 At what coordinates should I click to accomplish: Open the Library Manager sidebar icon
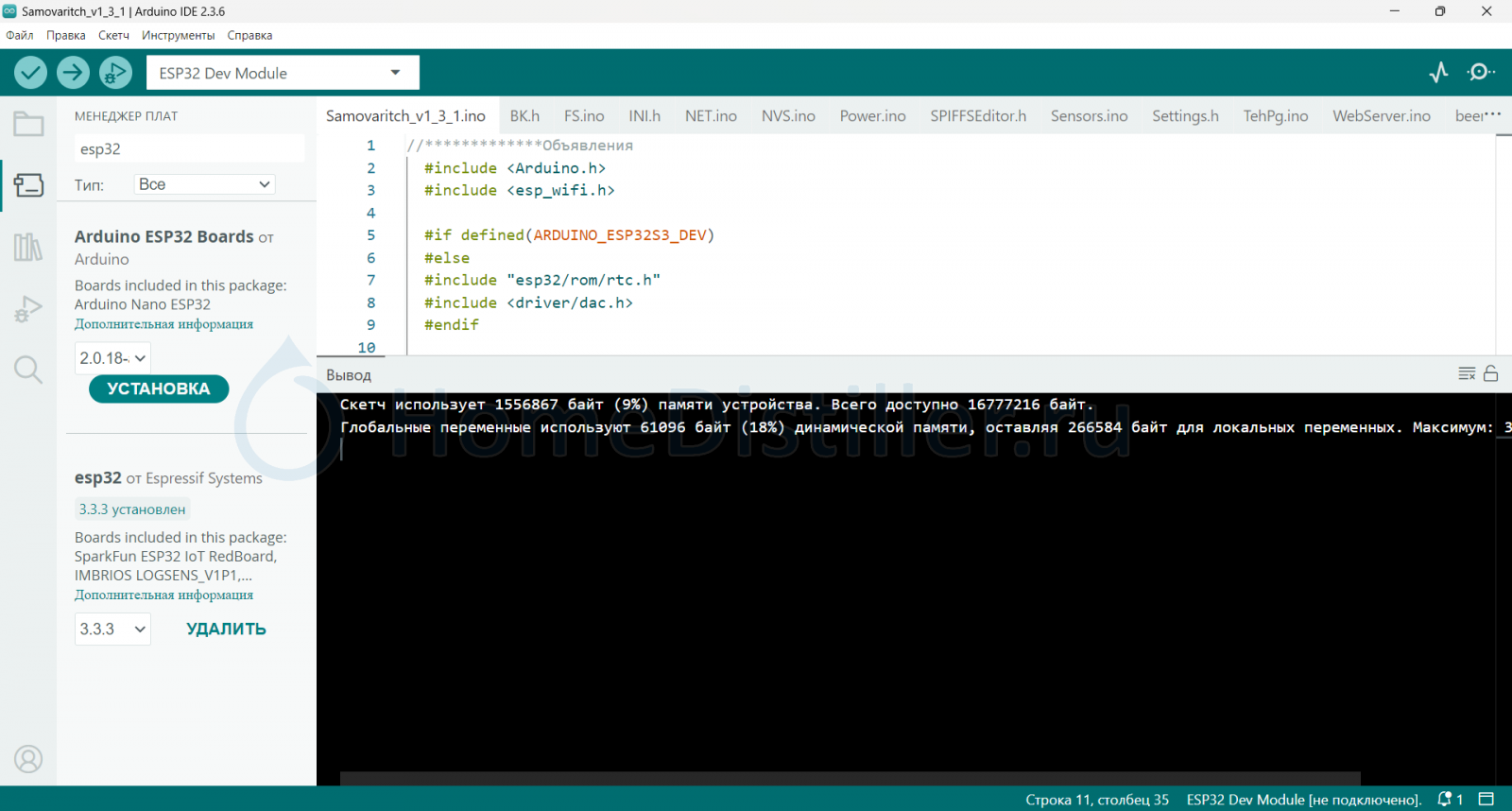28,248
